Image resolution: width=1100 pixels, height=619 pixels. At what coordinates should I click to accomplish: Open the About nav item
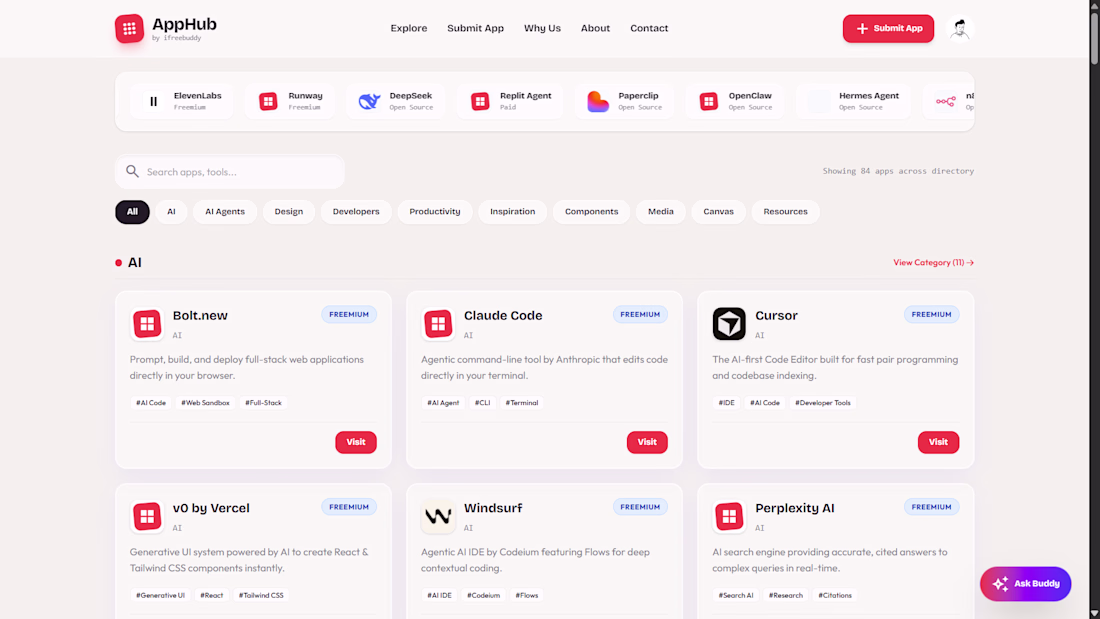coord(595,28)
